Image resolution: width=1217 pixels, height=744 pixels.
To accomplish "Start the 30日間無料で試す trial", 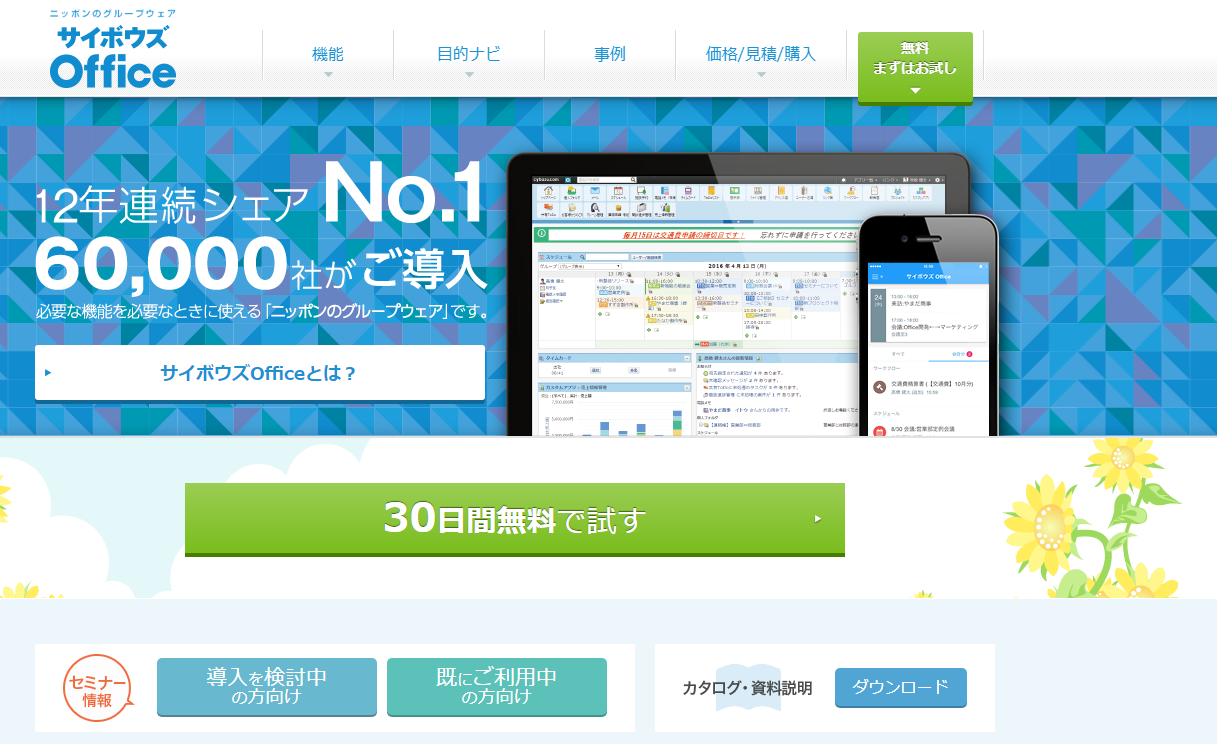I will point(515,519).
